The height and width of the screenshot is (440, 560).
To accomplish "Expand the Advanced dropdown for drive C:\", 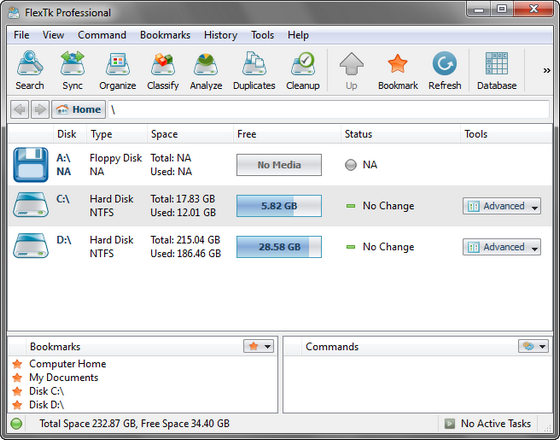I will pyautogui.click(x=502, y=206).
